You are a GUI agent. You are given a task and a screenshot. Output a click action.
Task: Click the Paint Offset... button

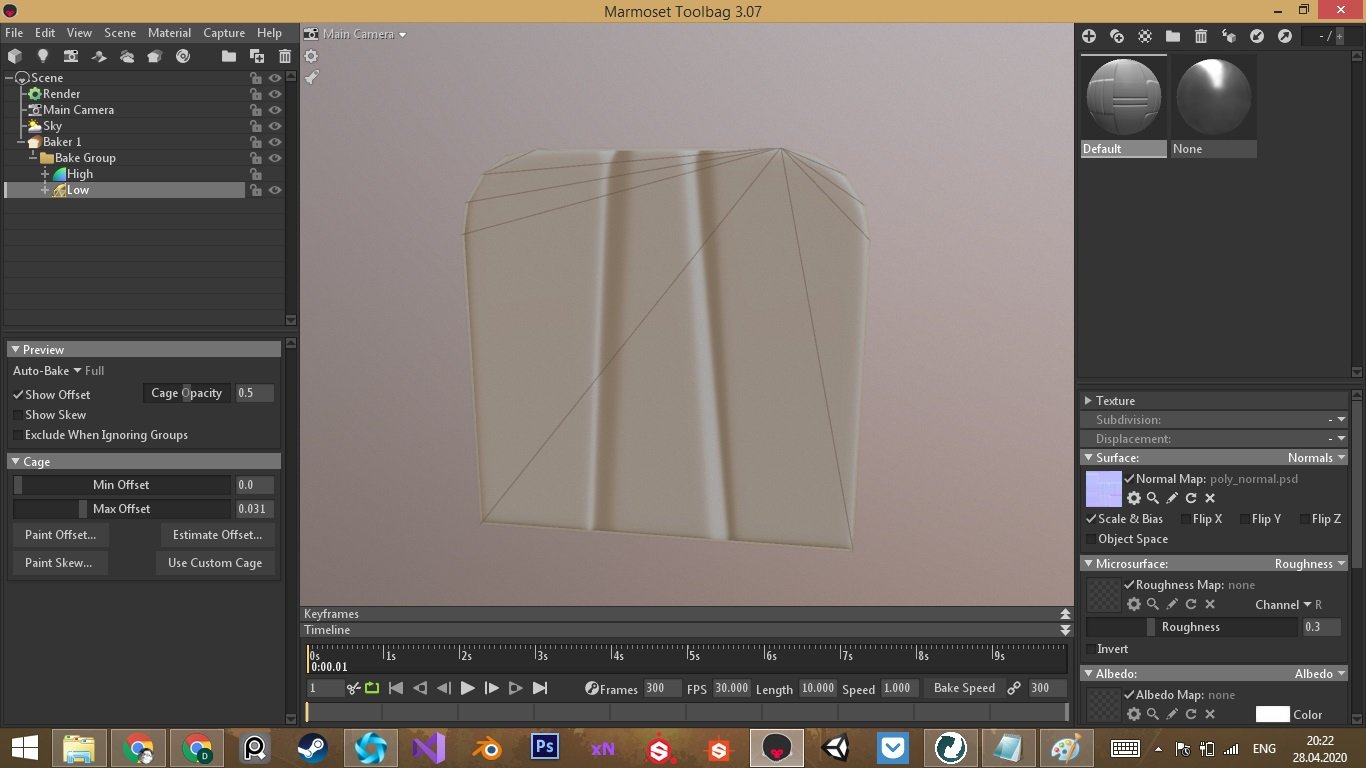click(x=60, y=535)
